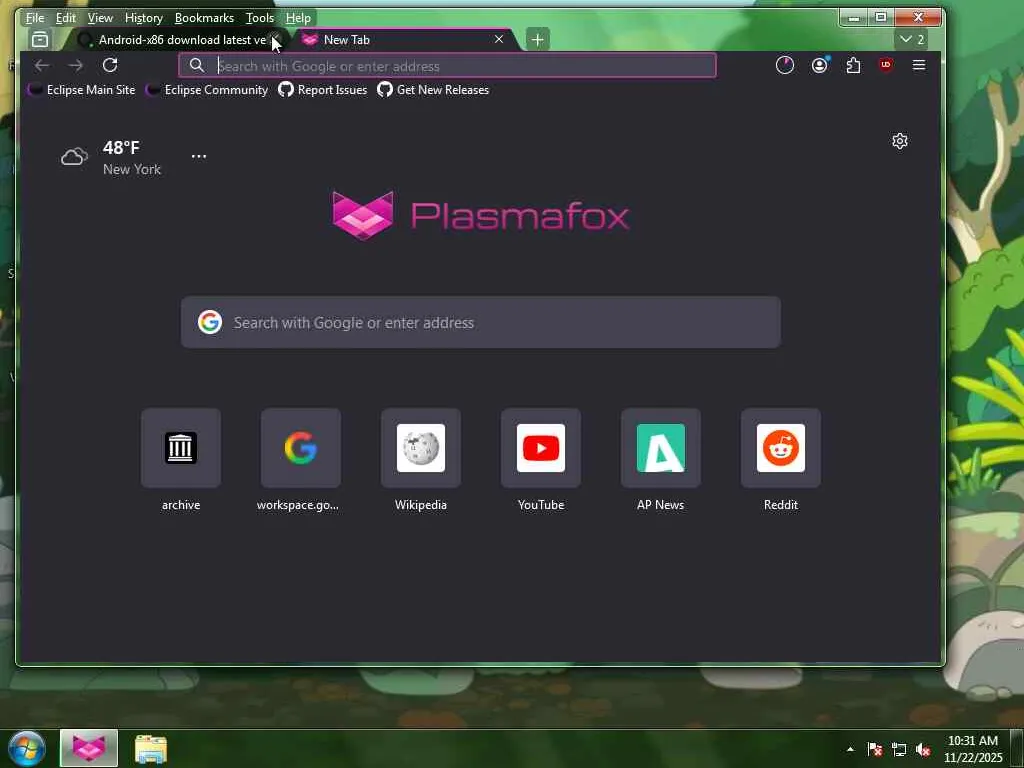Screen dimensions: 1024x768
Task: Open the hamburger application menu
Action: tap(919, 65)
